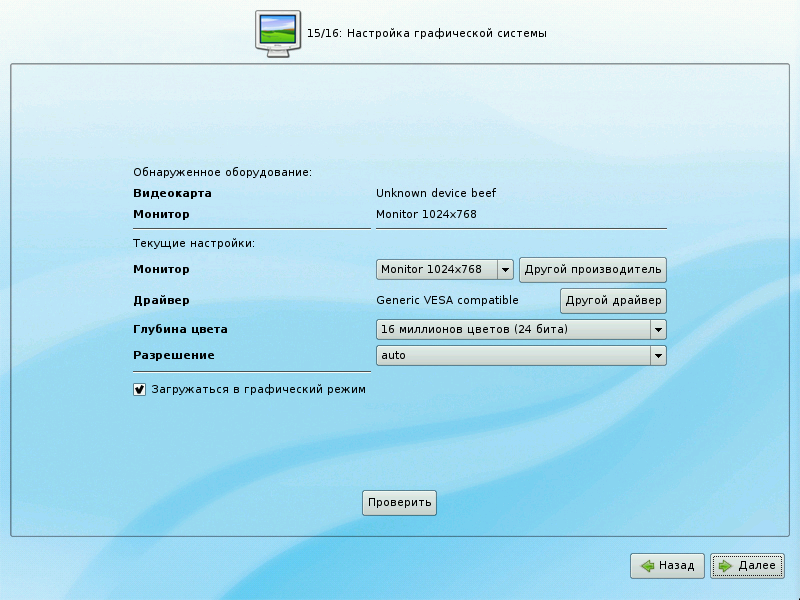Open the Monitor 1024x768 combo box
Image resolution: width=800 pixels, height=600 pixels.
(x=445, y=270)
